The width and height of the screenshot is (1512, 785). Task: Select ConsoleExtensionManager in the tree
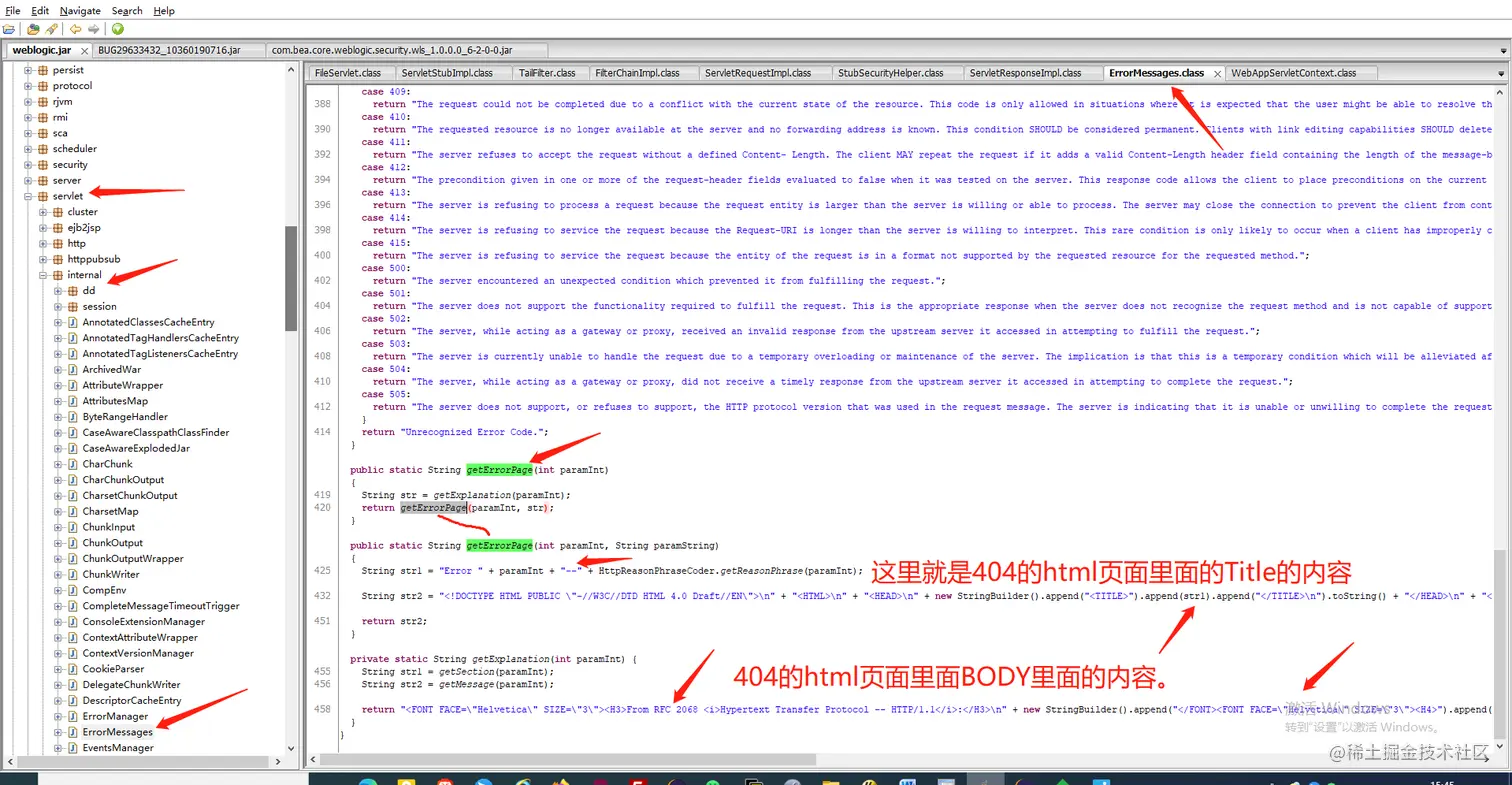click(143, 622)
